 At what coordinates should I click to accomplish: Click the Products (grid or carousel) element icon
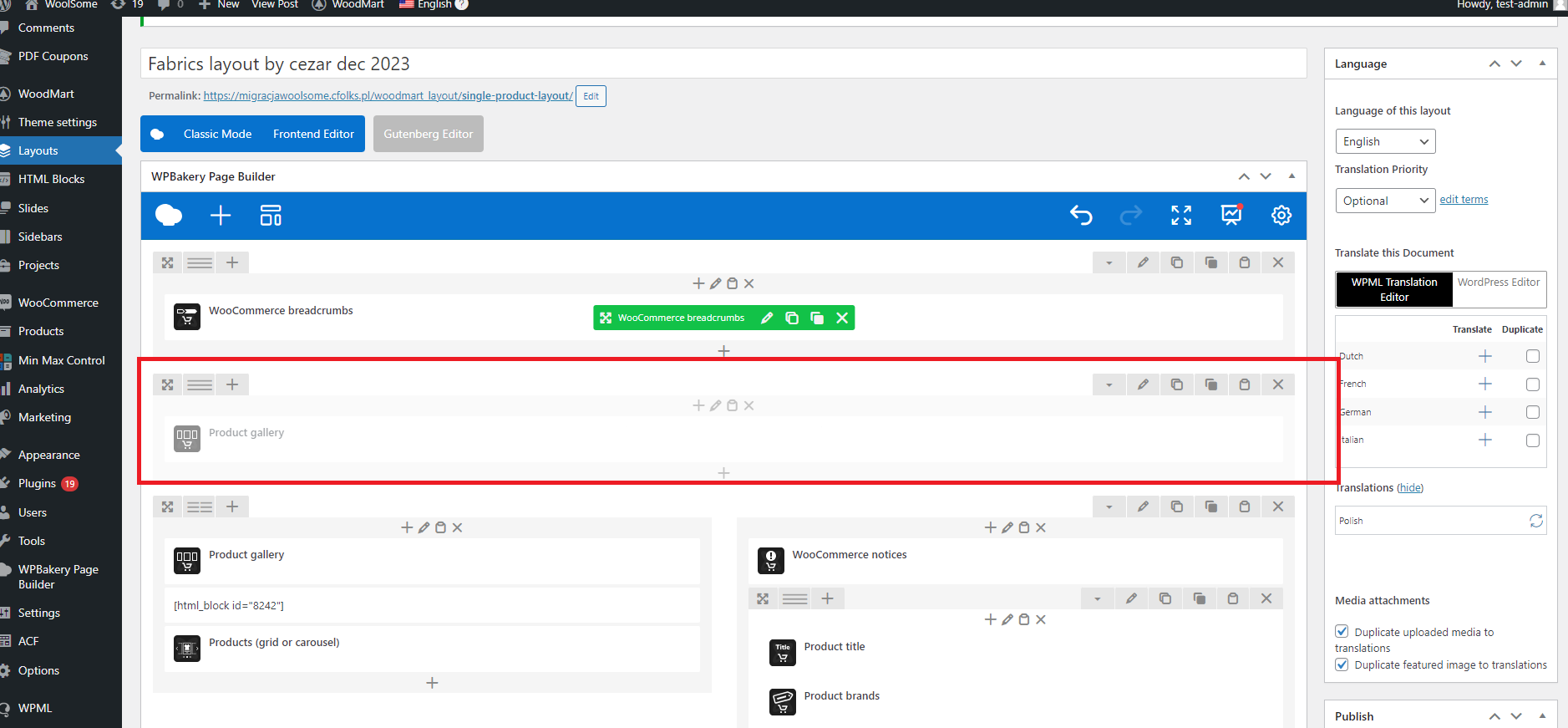(x=187, y=649)
